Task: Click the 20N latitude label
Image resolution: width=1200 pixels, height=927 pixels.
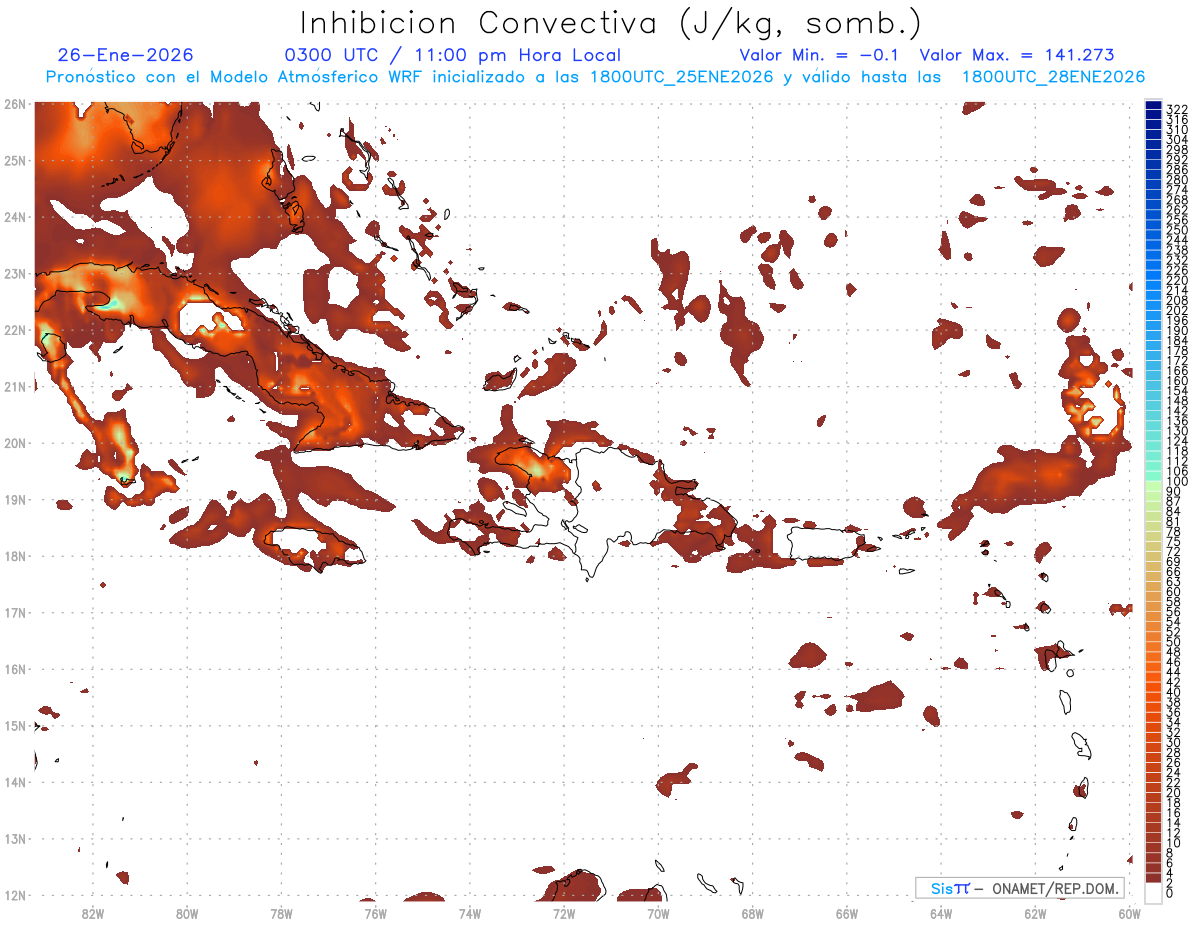Action: 14,443
